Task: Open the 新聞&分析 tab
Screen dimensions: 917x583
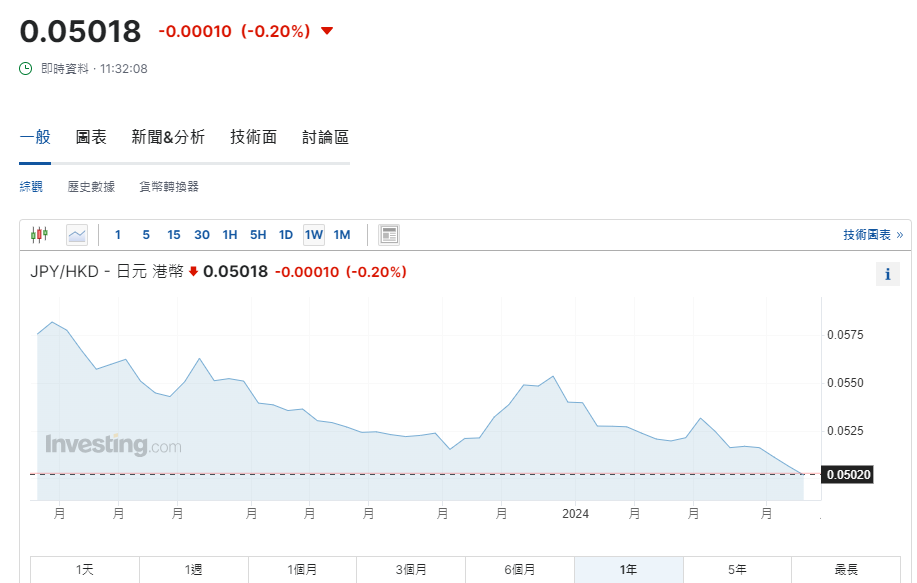Action: [x=168, y=137]
